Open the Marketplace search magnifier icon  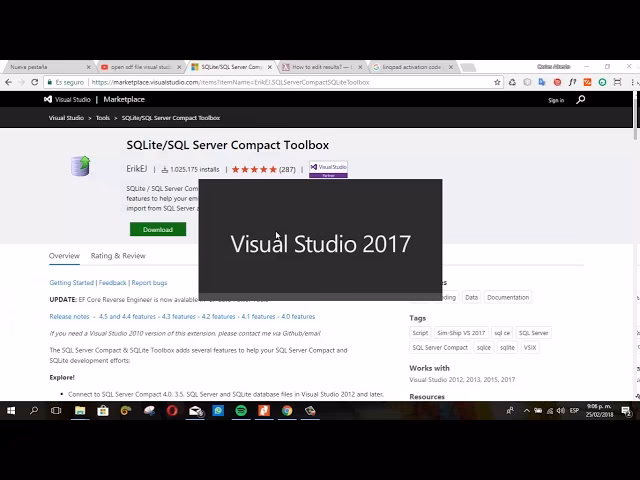tap(580, 100)
